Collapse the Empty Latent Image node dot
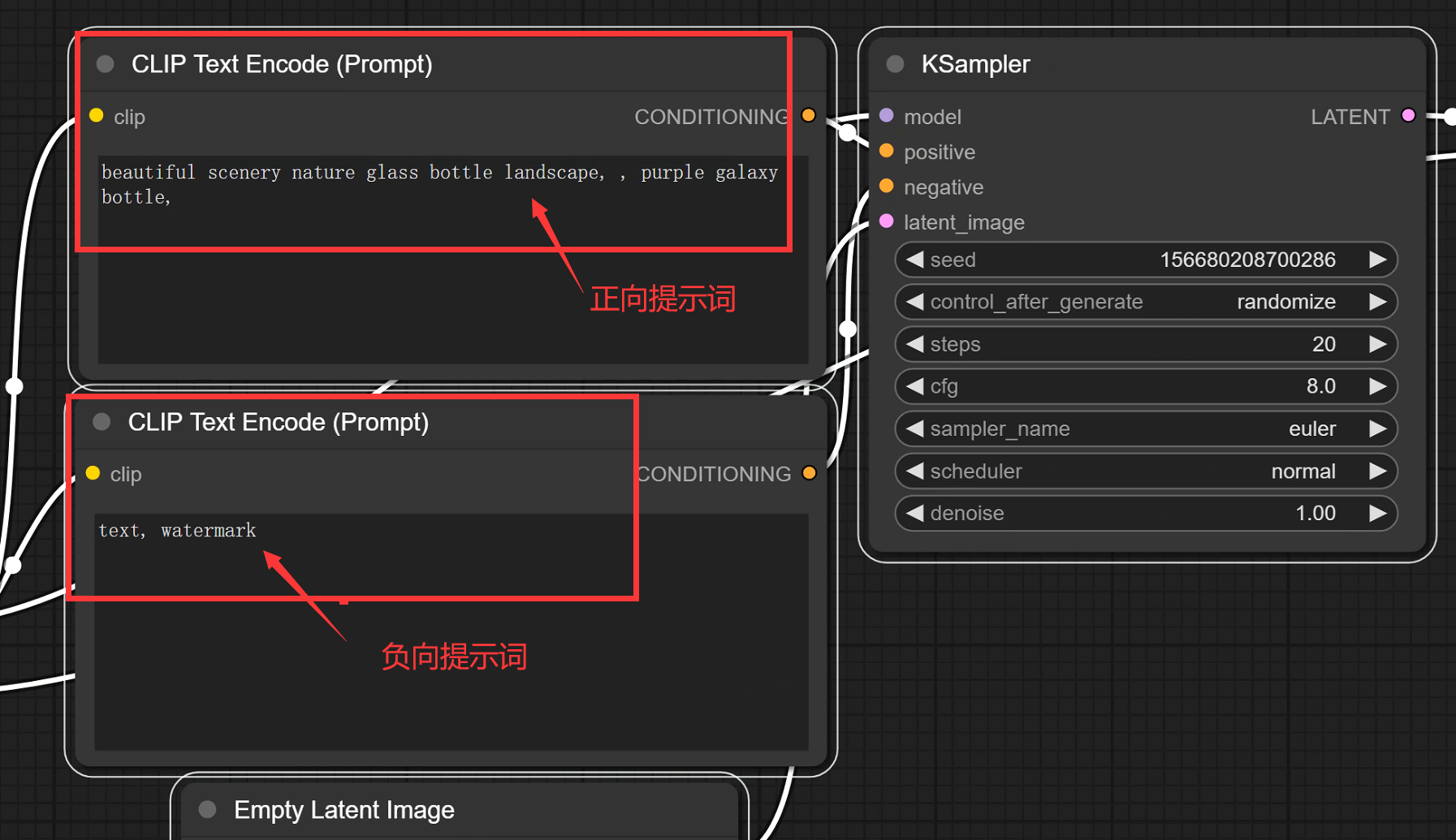The height and width of the screenshot is (840, 1456). pos(207,809)
